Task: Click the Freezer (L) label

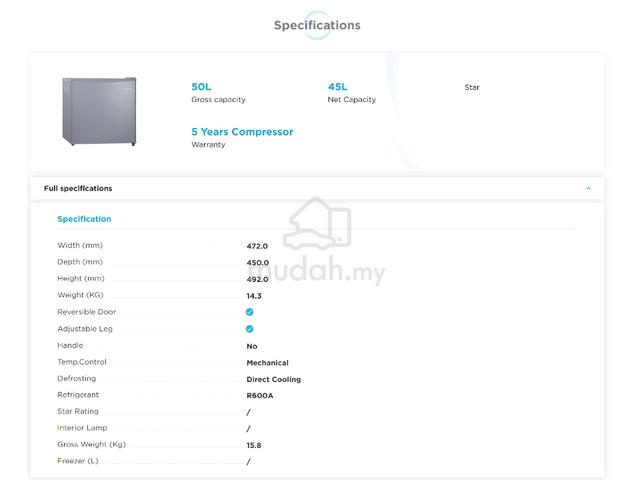Action: click(x=78, y=461)
